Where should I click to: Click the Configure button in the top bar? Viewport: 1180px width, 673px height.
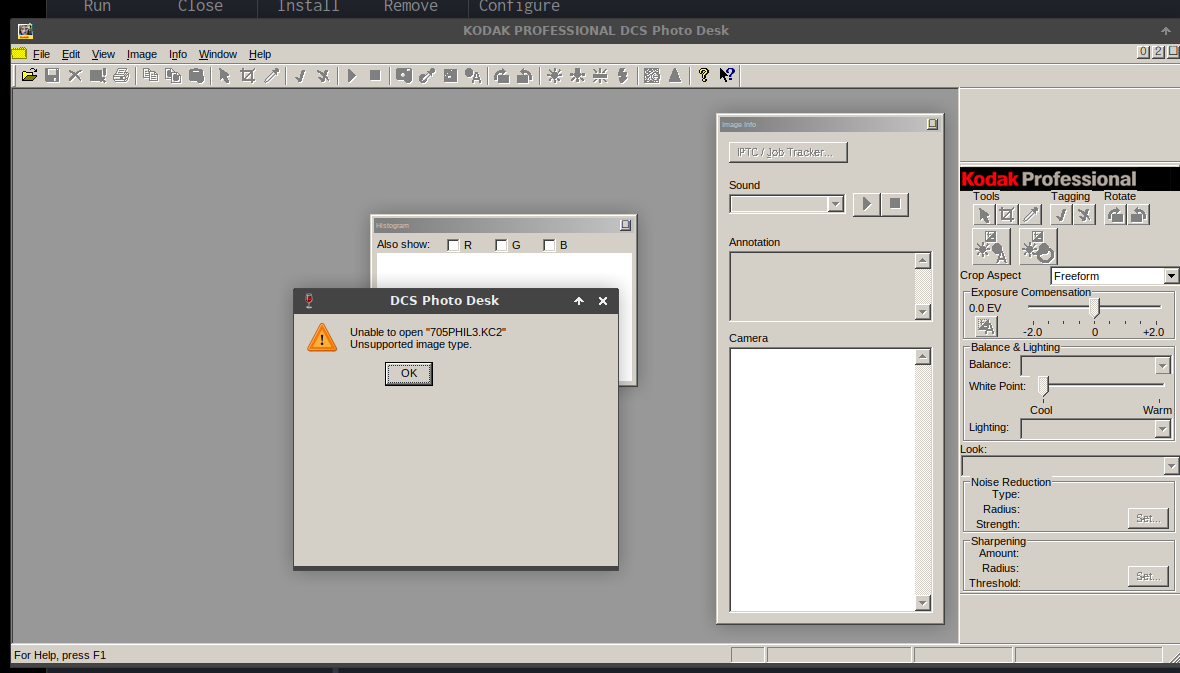click(x=519, y=7)
